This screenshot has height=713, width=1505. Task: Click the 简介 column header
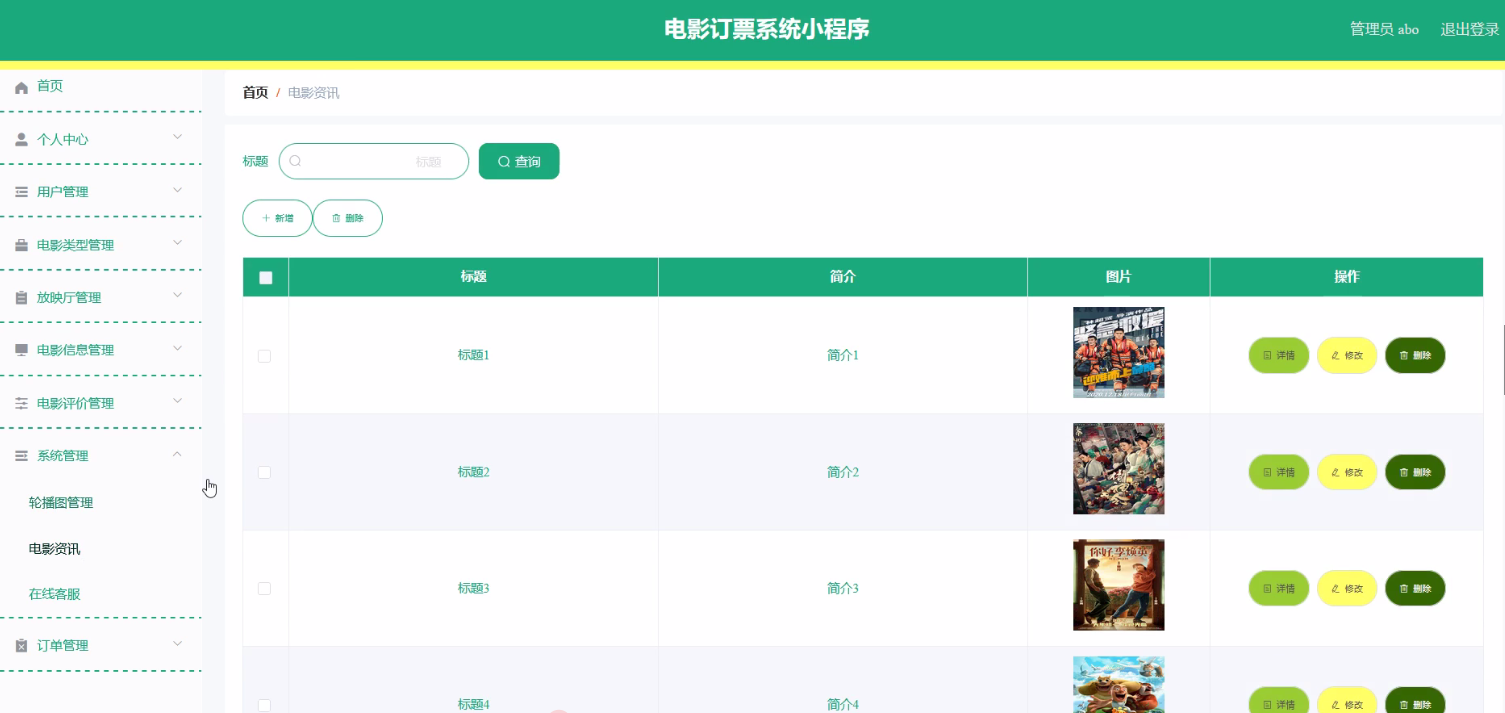[843, 277]
